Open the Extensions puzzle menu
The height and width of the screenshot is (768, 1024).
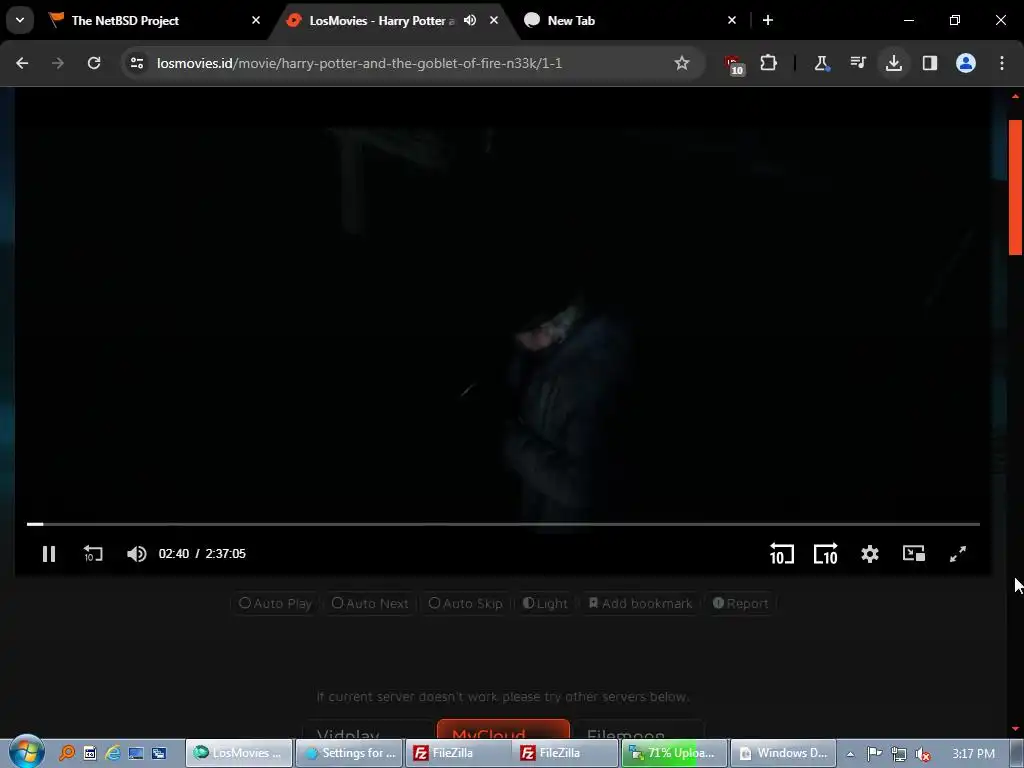tap(769, 63)
